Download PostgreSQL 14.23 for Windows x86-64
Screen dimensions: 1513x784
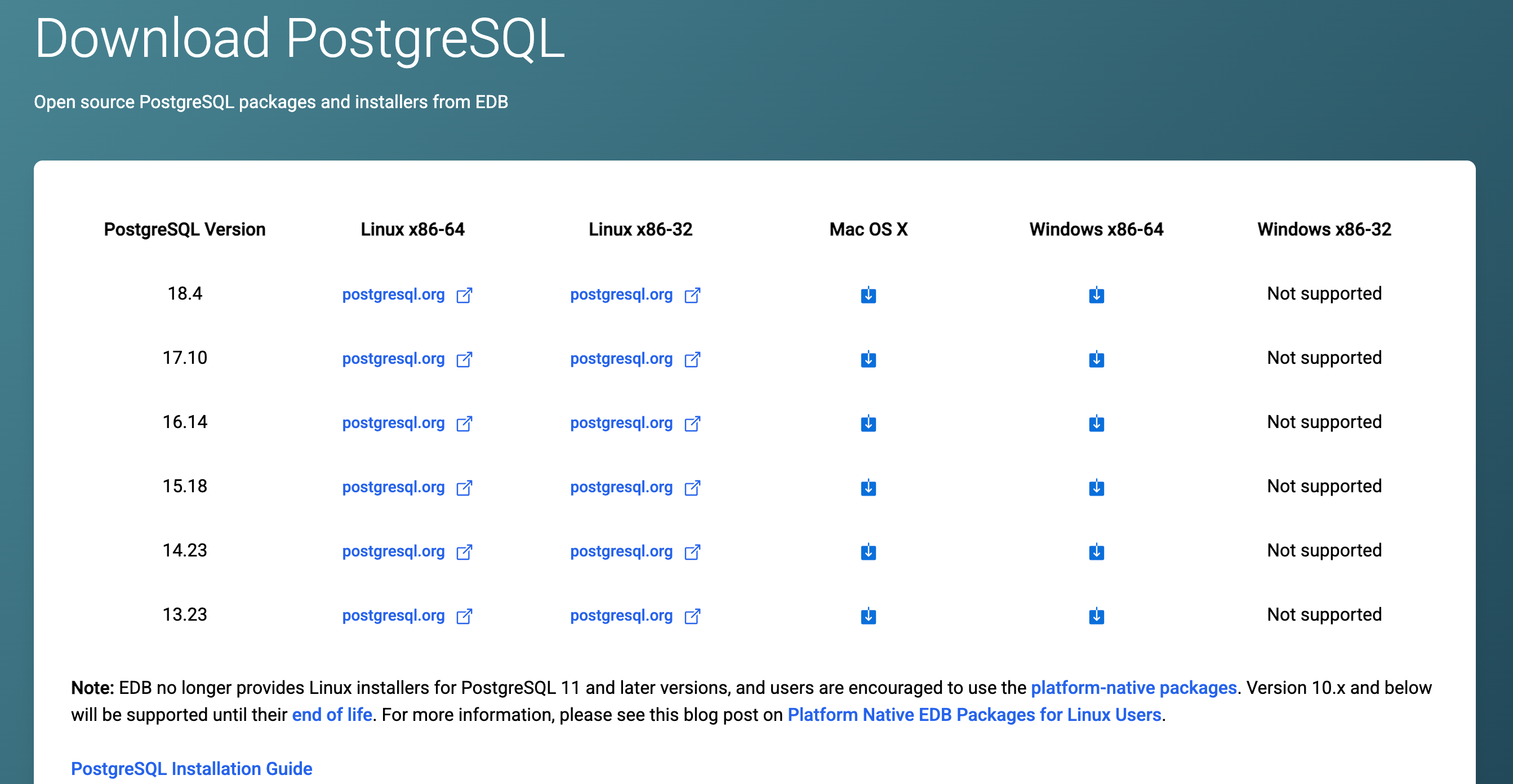pyautogui.click(x=1096, y=551)
